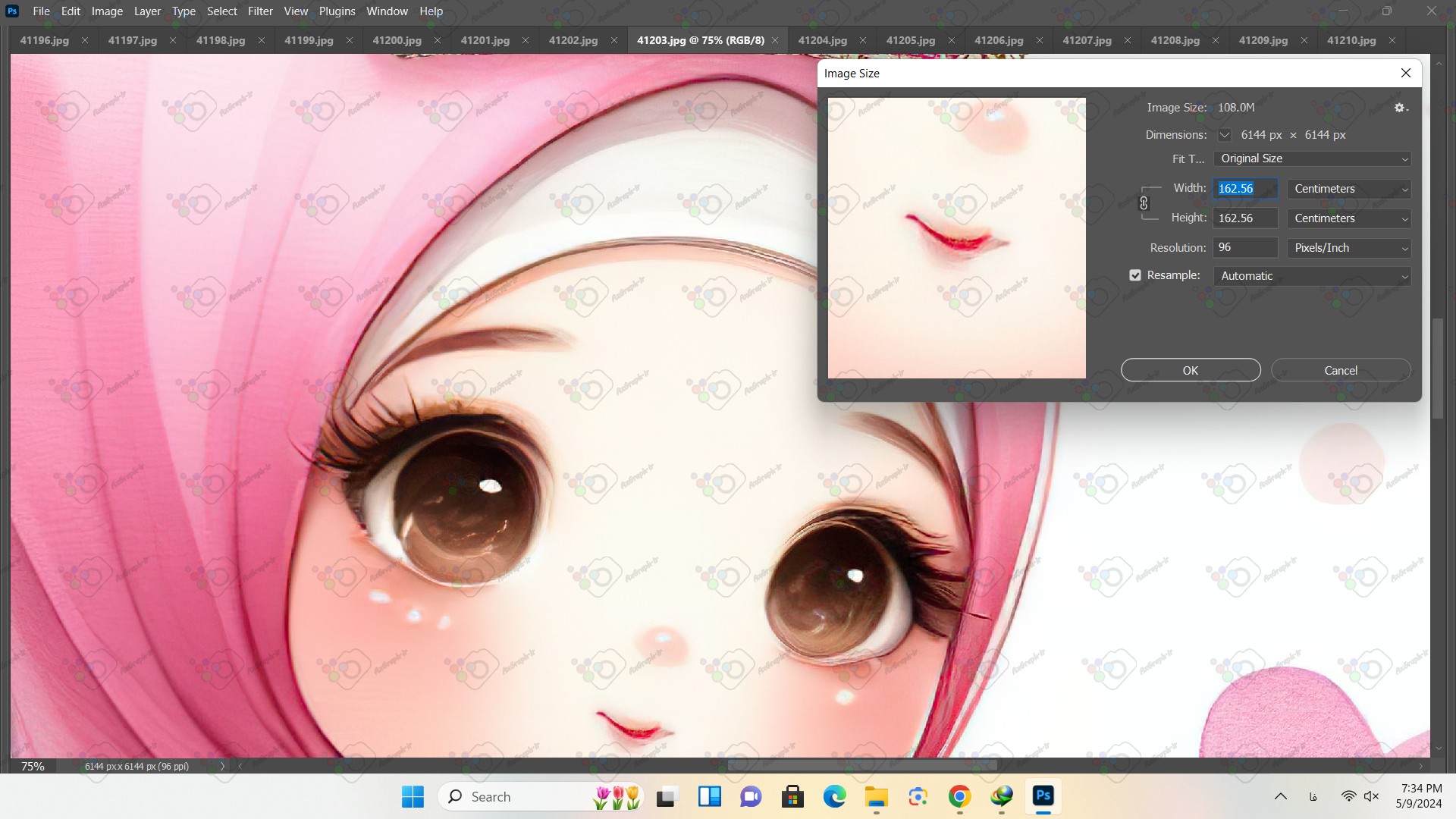Screen dimensions: 1456x819
Task: Click Cancel in Image Size dialog
Action: click(x=1341, y=370)
